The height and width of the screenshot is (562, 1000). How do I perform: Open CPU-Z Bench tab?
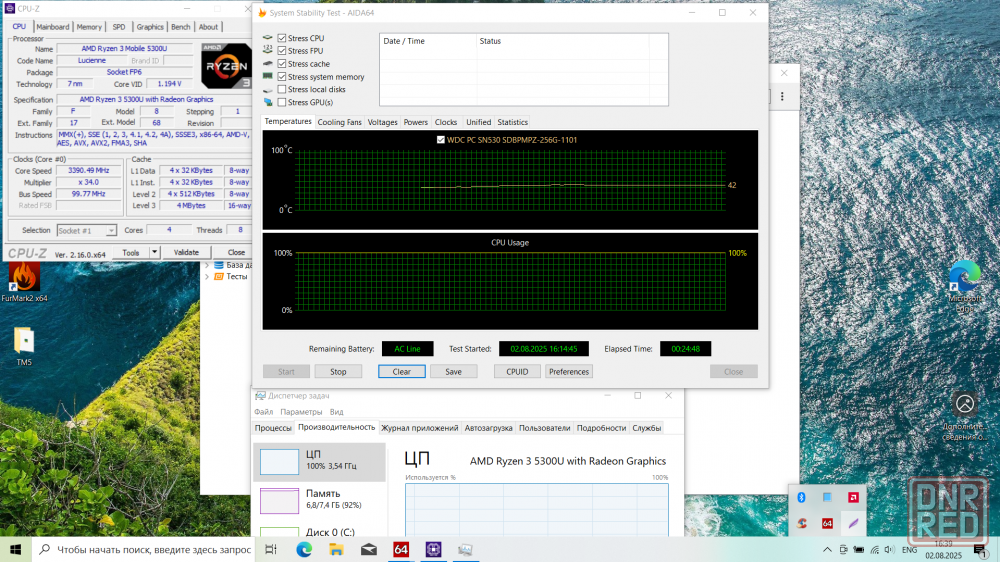coord(180,27)
